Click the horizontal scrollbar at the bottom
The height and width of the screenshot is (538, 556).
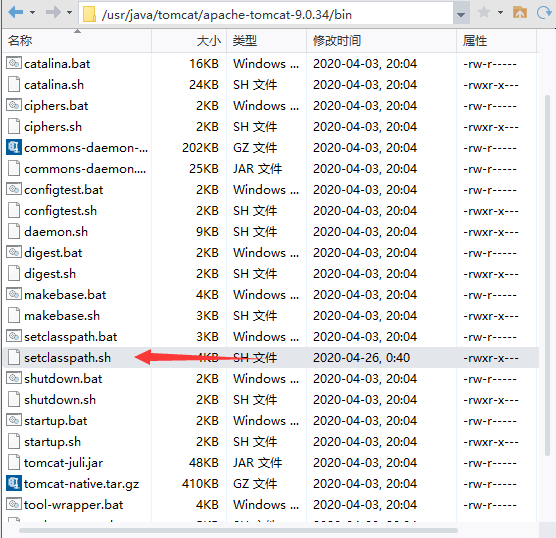238,531
